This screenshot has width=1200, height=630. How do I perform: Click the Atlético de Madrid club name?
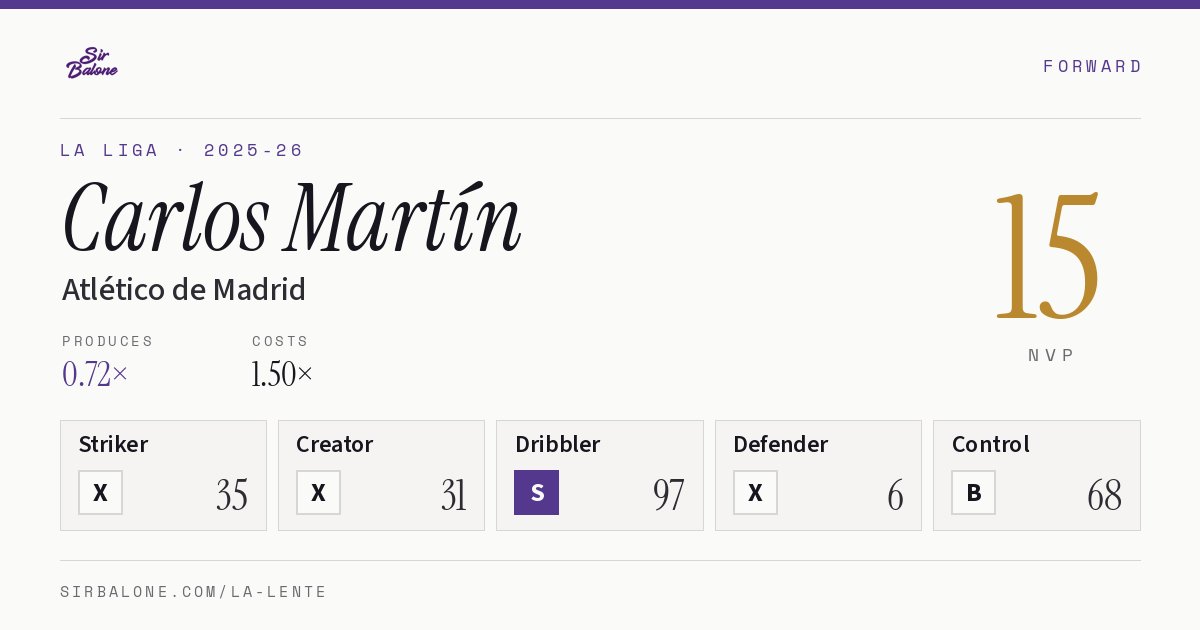[184, 290]
